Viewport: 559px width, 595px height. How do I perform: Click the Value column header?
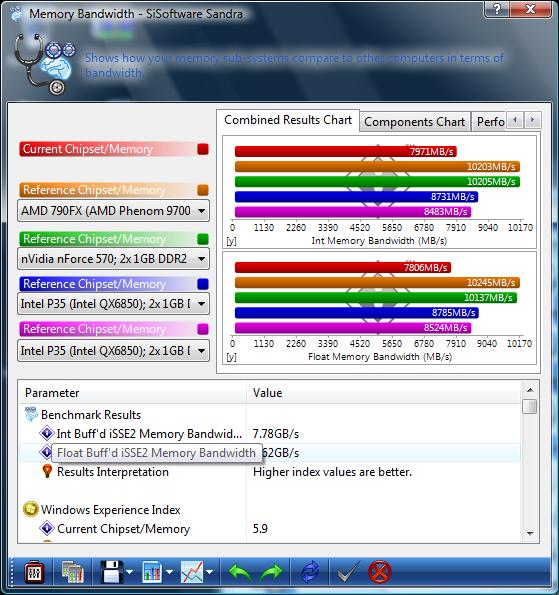pos(384,393)
